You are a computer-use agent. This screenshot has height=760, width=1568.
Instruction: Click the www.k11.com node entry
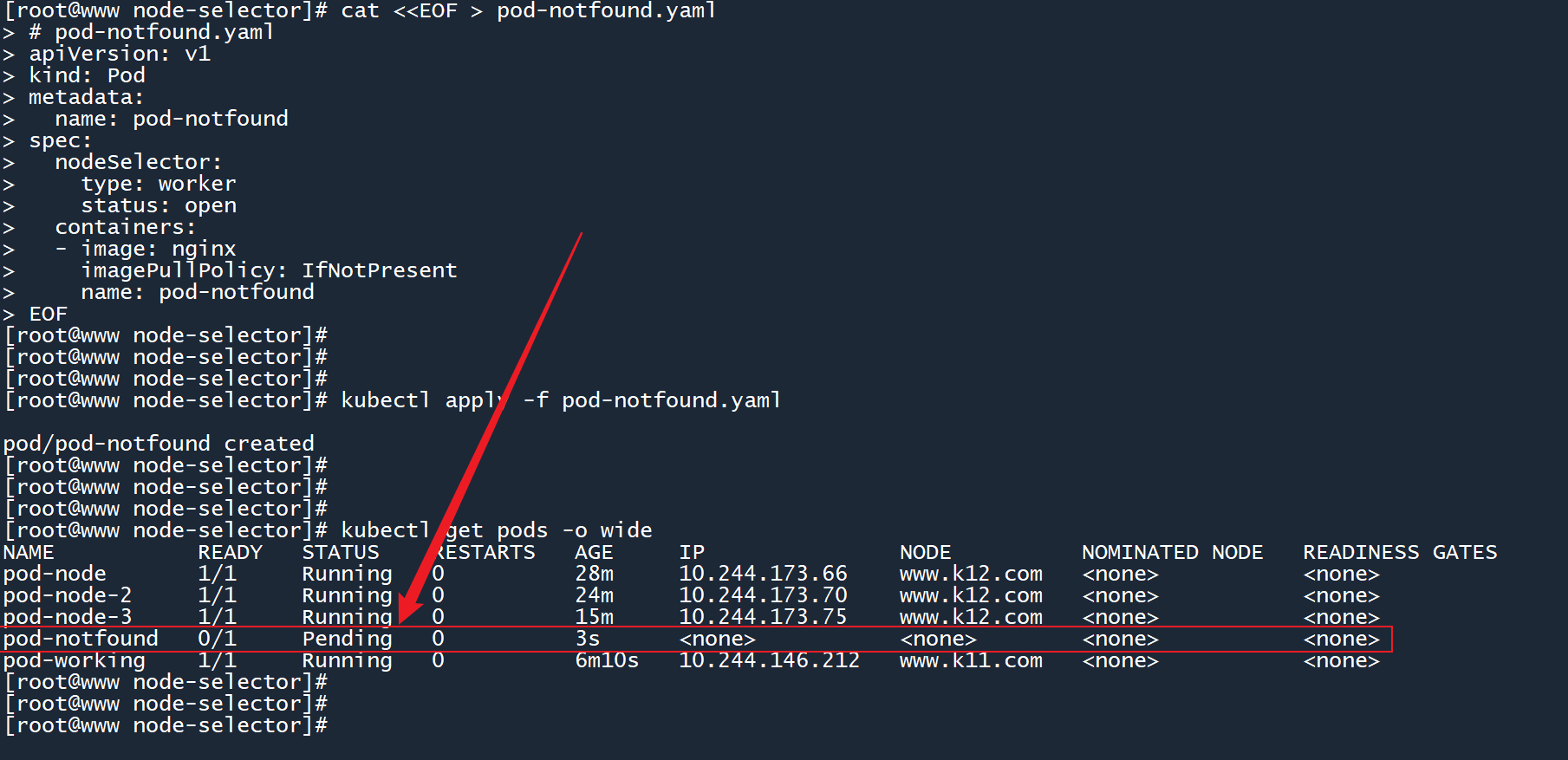pyautogui.click(x=971, y=660)
